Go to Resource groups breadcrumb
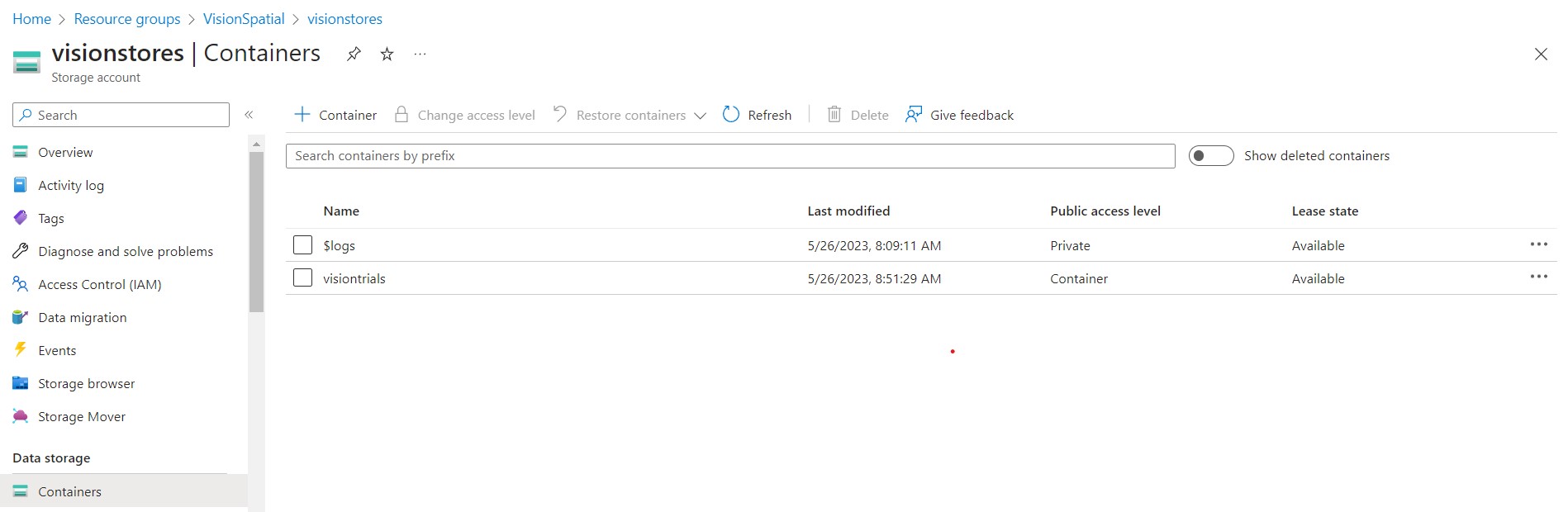The image size is (1568, 512). click(x=127, y=19)
